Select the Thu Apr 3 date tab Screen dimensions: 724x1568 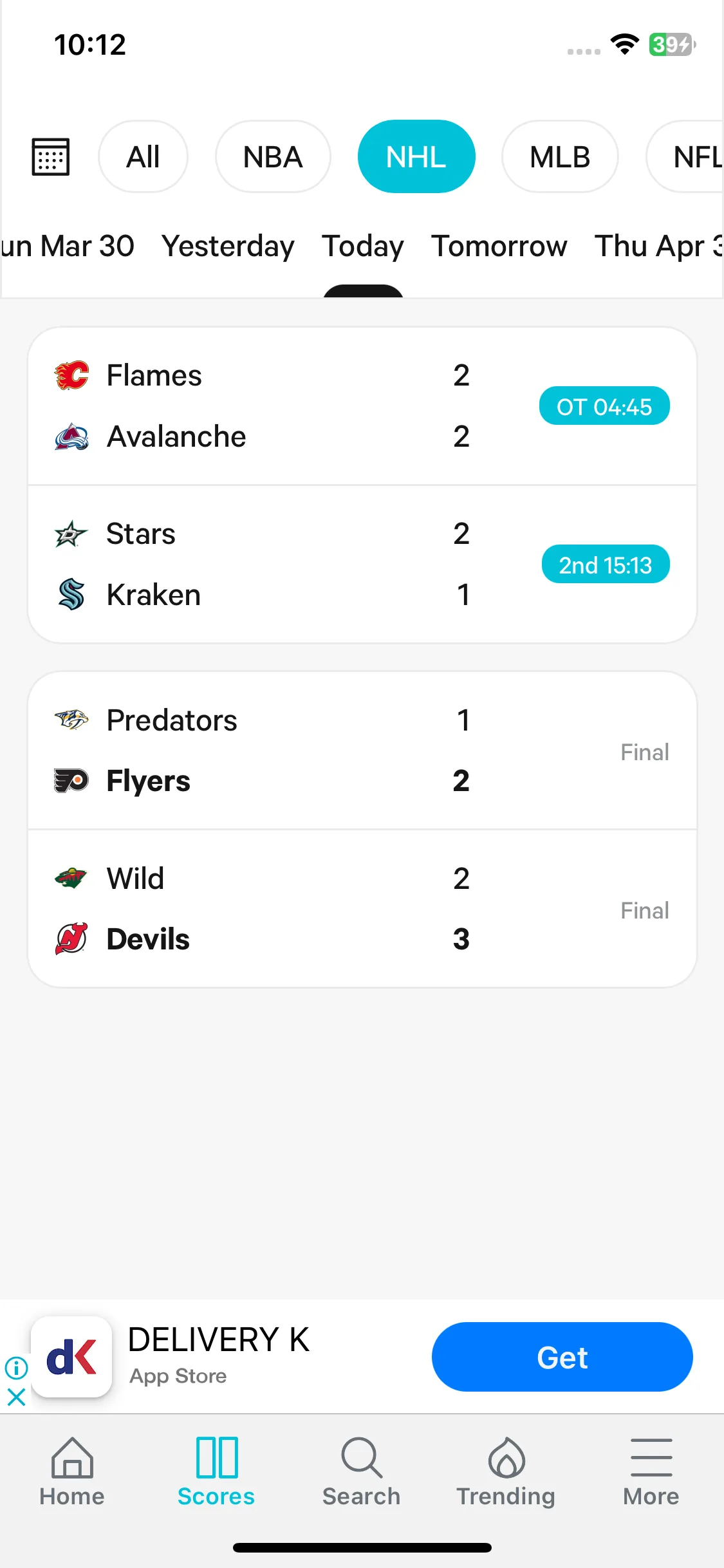coord(659,246)
